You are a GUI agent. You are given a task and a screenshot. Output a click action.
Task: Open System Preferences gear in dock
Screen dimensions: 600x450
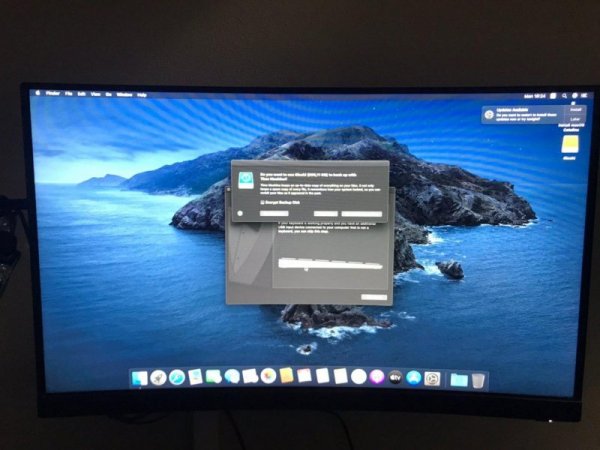click(x=432, y=379)
